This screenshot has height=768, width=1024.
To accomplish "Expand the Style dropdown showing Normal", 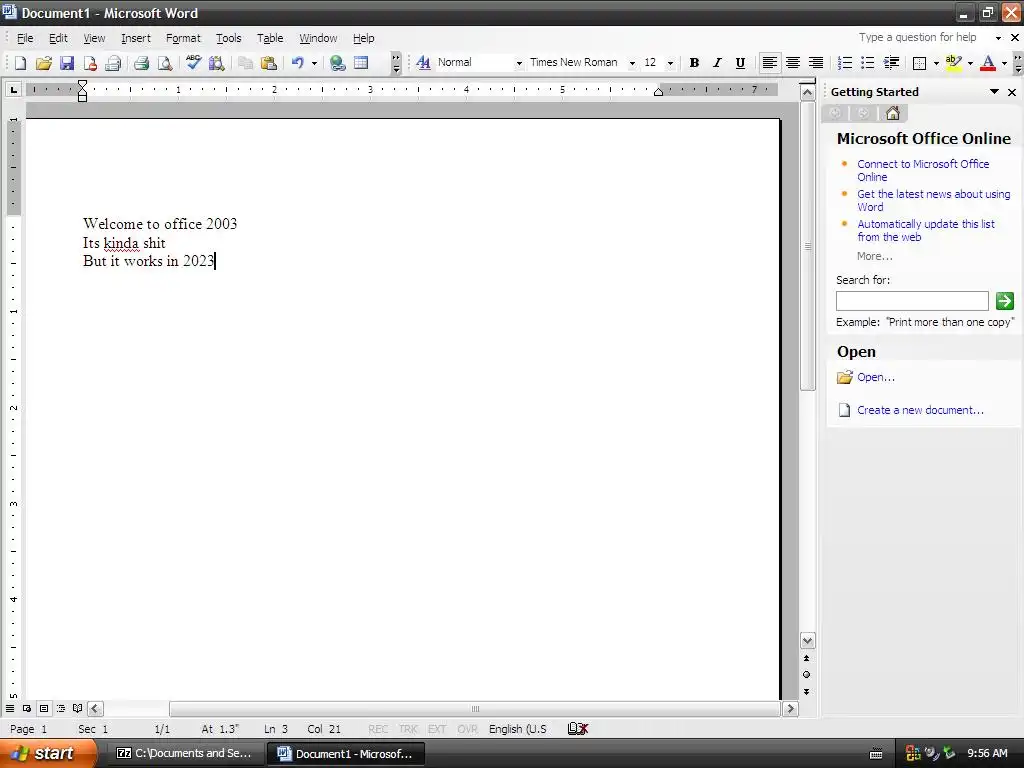I will [519, 63].
